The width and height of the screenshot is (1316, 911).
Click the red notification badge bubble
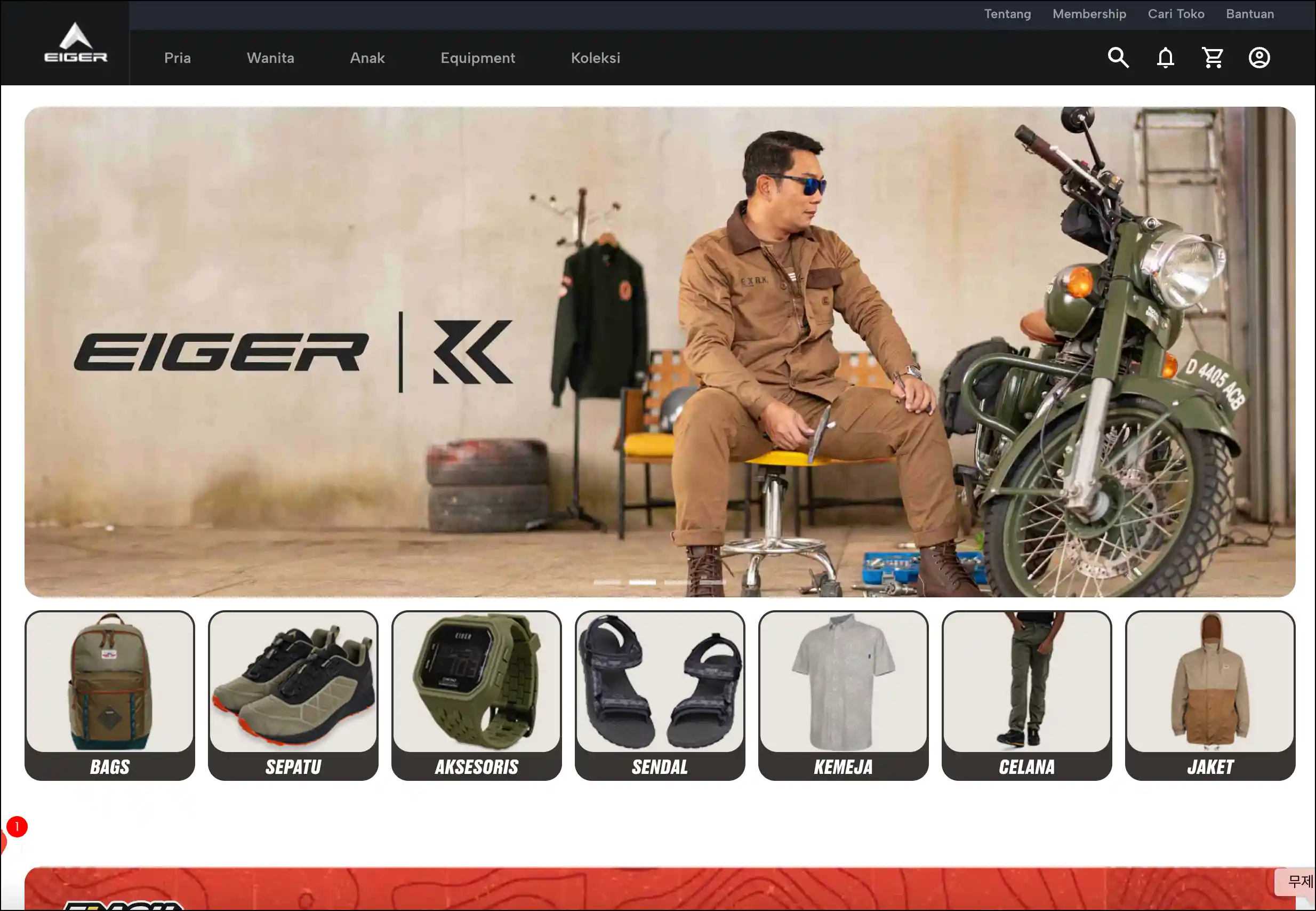[x=17, y=827]
